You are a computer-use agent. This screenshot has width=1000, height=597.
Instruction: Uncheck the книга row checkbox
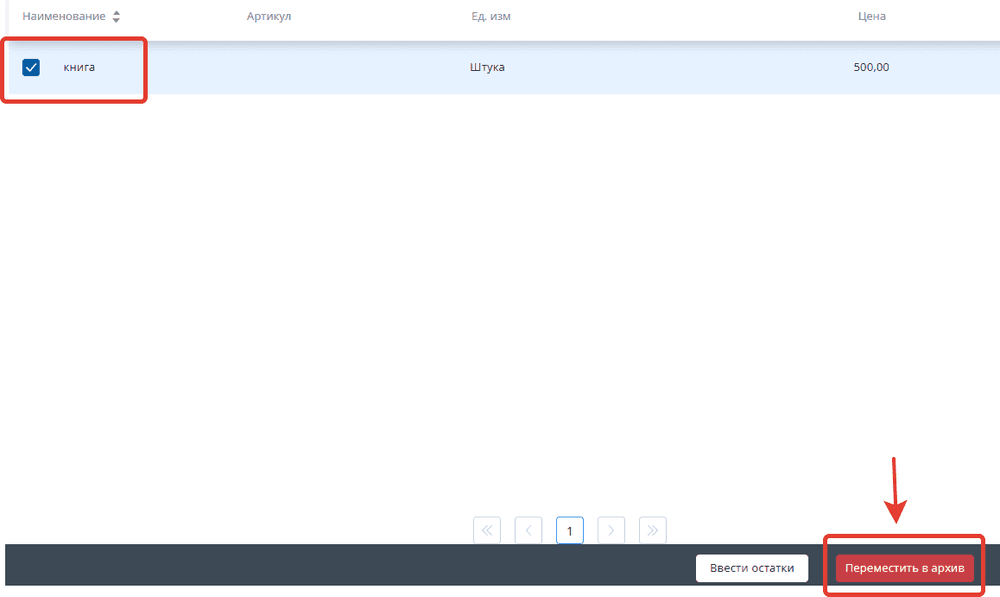pyautogui.click(x=31, y=67)
